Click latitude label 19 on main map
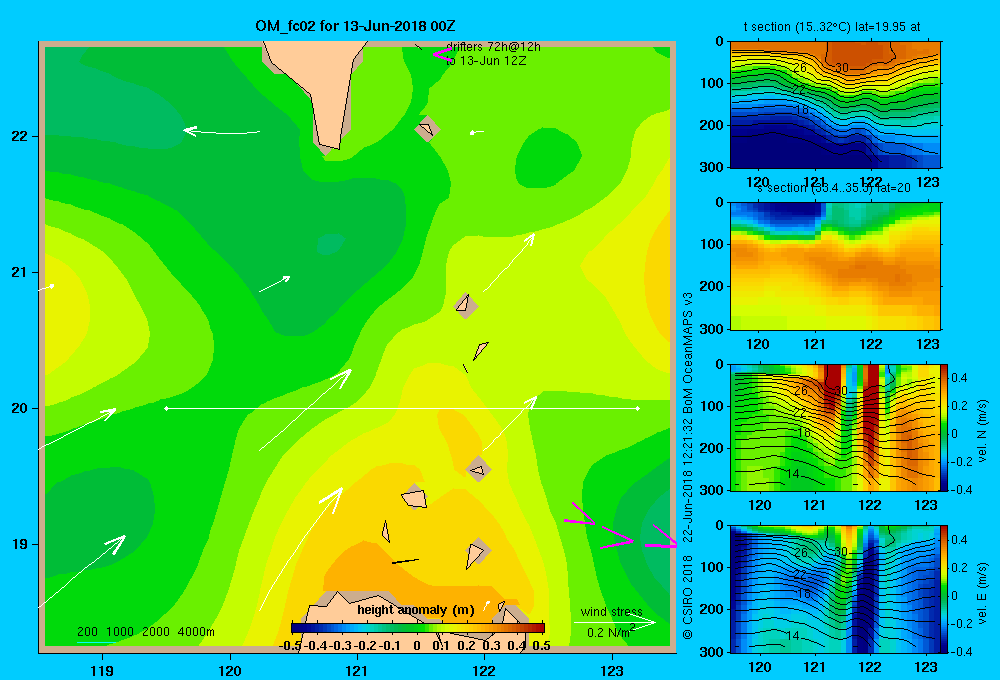 tap(20, 544)
